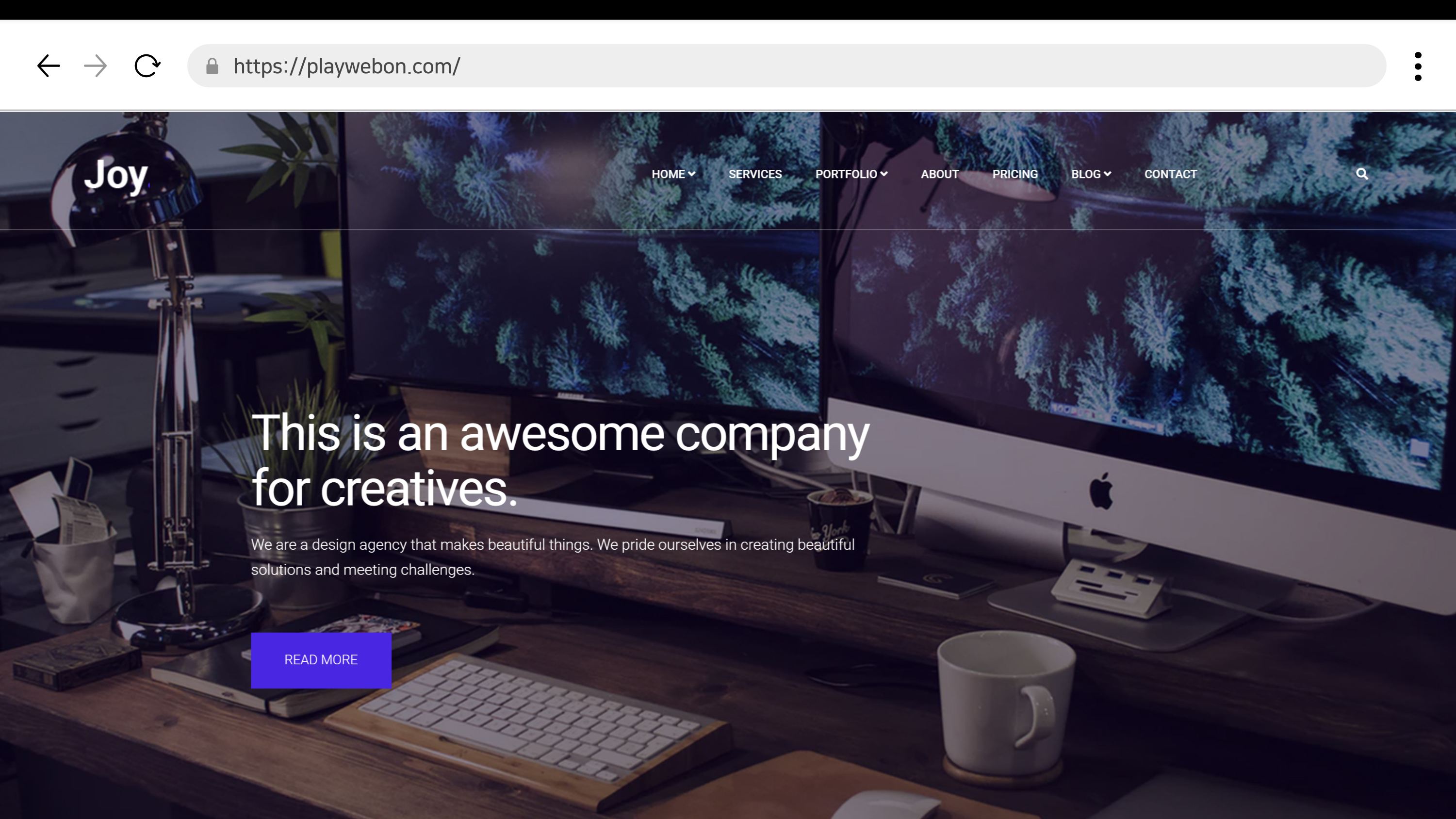The width and height of the screenshot is (1456, 819).
Task: Open the browser three-dot menu
Action: point(1418,66)
